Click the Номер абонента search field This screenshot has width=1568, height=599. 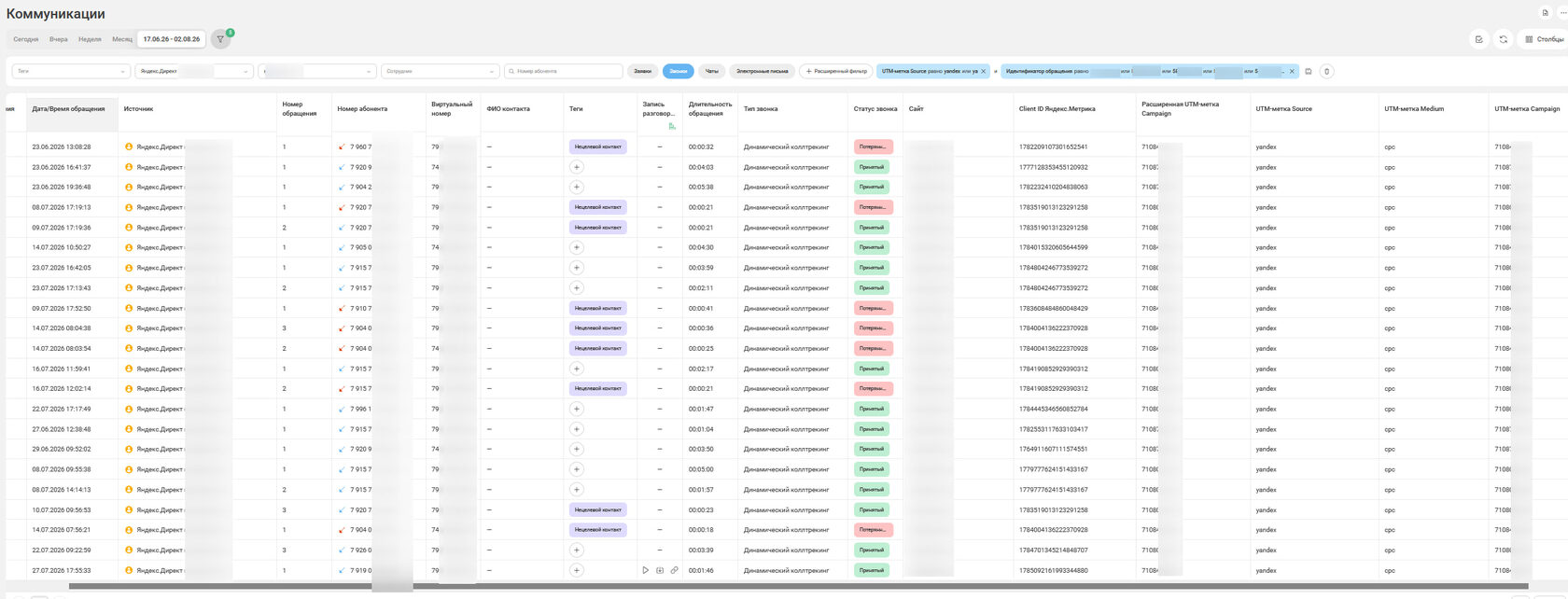pos(563,71)
